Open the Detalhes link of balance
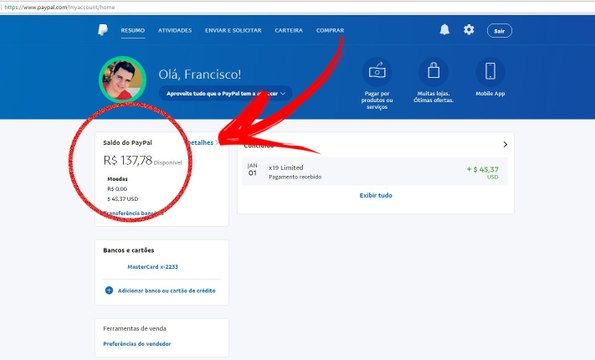The width and height of the screenshot is (595, 360). [x=203, y=143]
